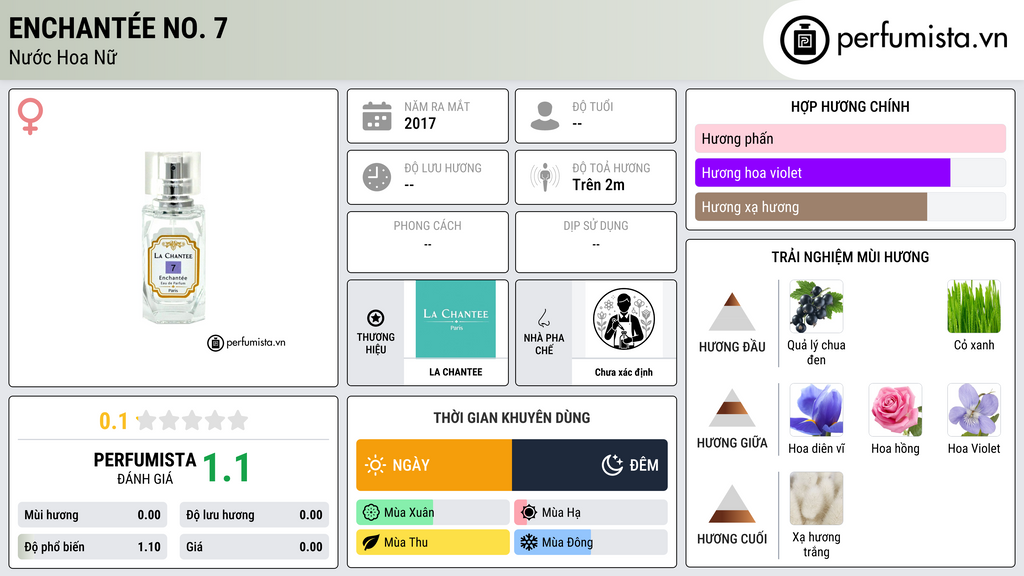1024x576 pixels.
Task: Click the leaf icon for Mùa Thu
Action: 371,542
